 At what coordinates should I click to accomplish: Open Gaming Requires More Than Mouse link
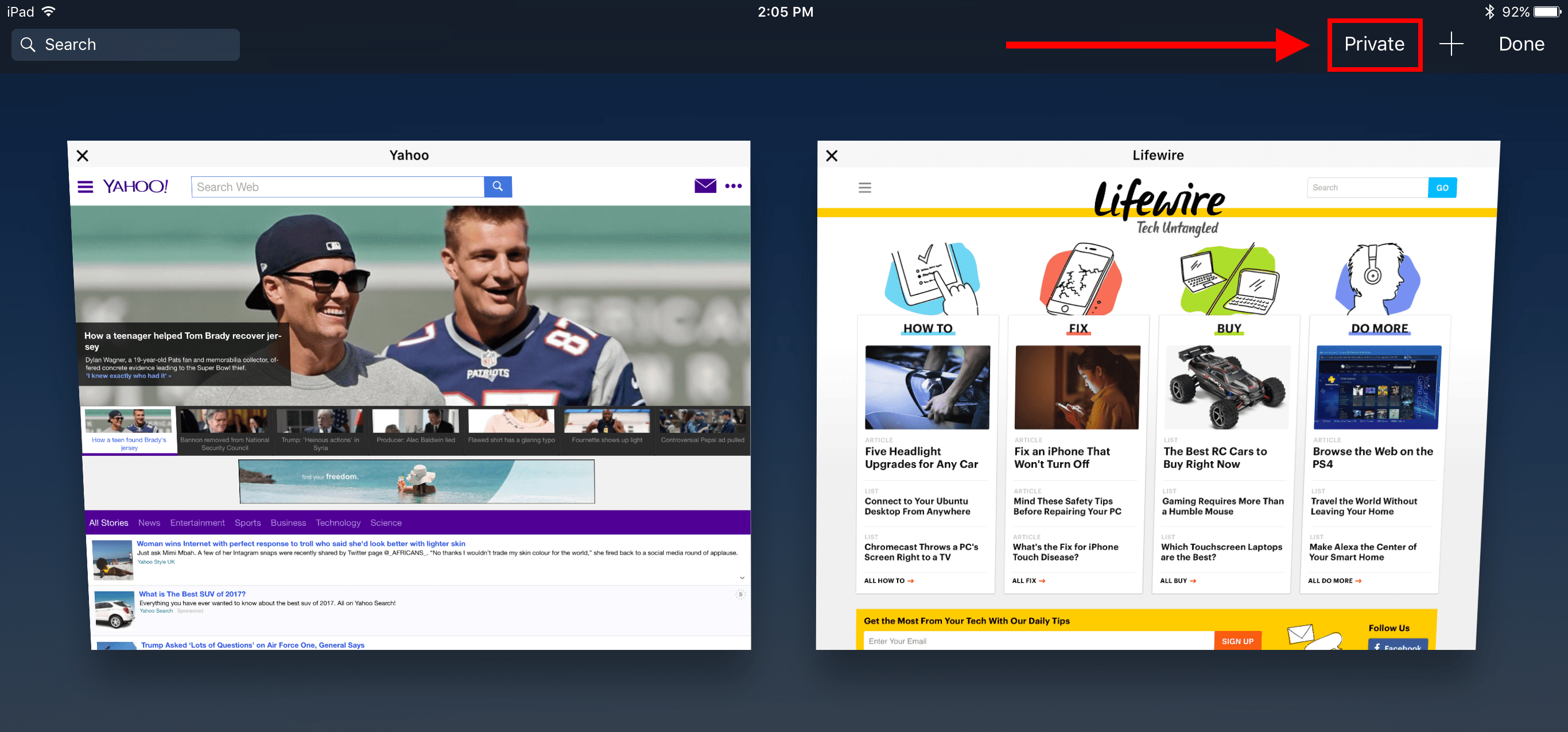coord(1222,506)
